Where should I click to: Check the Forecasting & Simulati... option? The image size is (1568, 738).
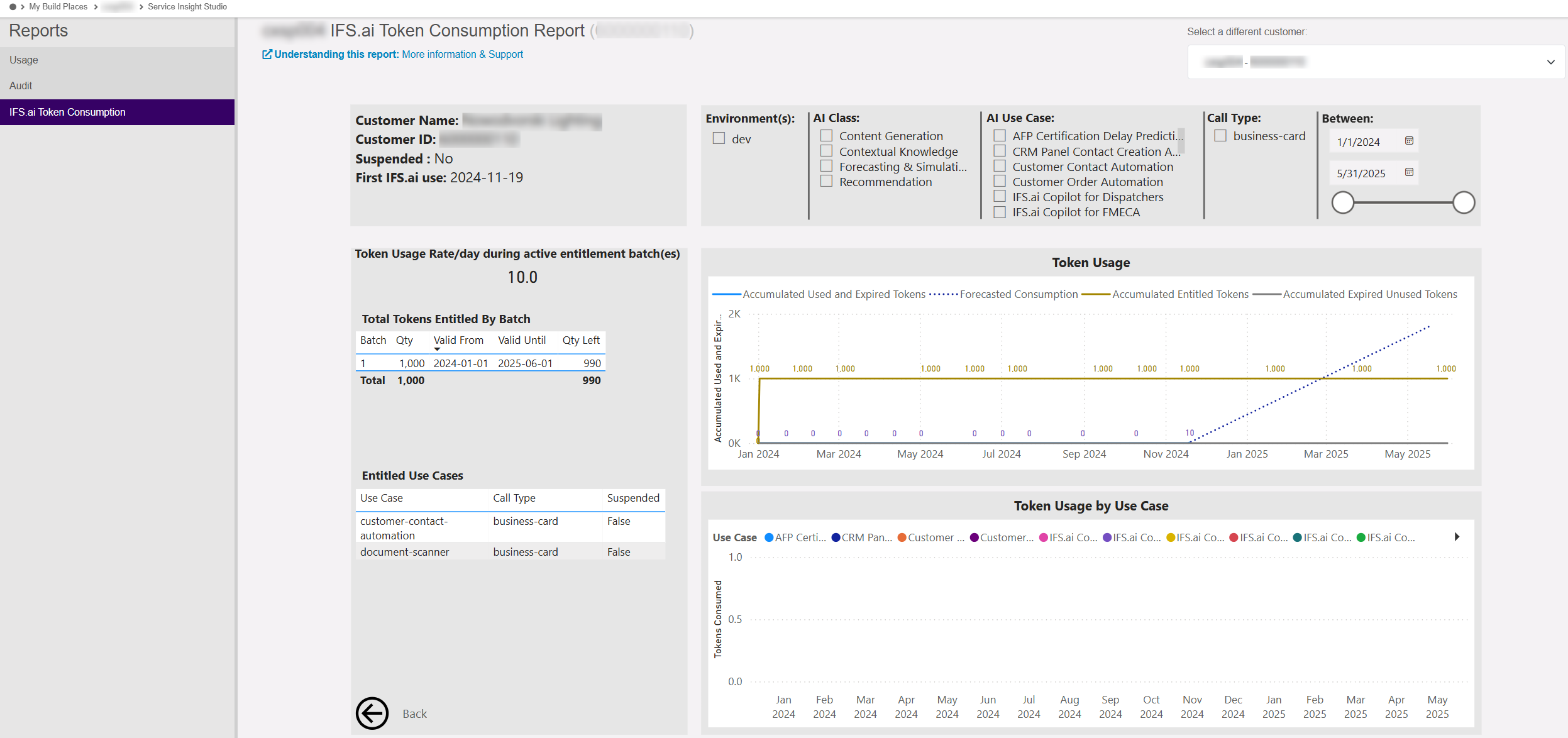click(826, 166)
